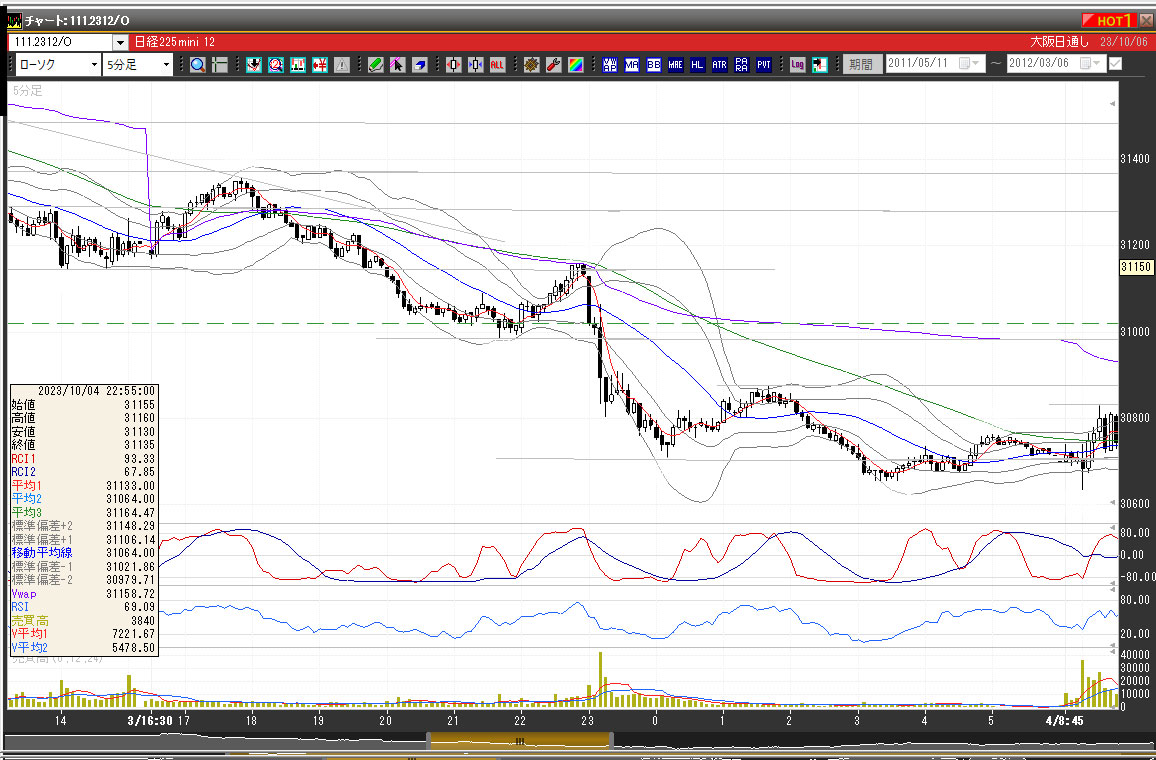Screen dimensions: 1156x760
Task: Click the red-arrow export icon beside Log
Action: tap(820, 65)
